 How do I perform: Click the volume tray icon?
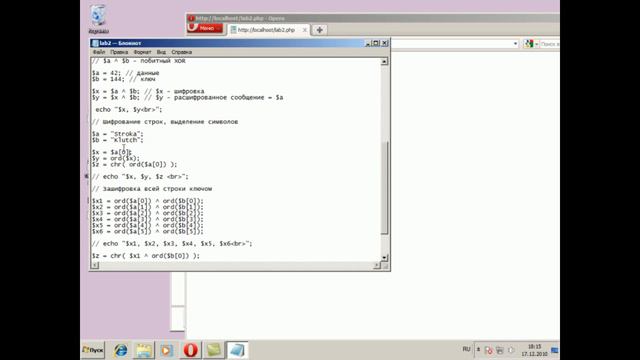511,350
